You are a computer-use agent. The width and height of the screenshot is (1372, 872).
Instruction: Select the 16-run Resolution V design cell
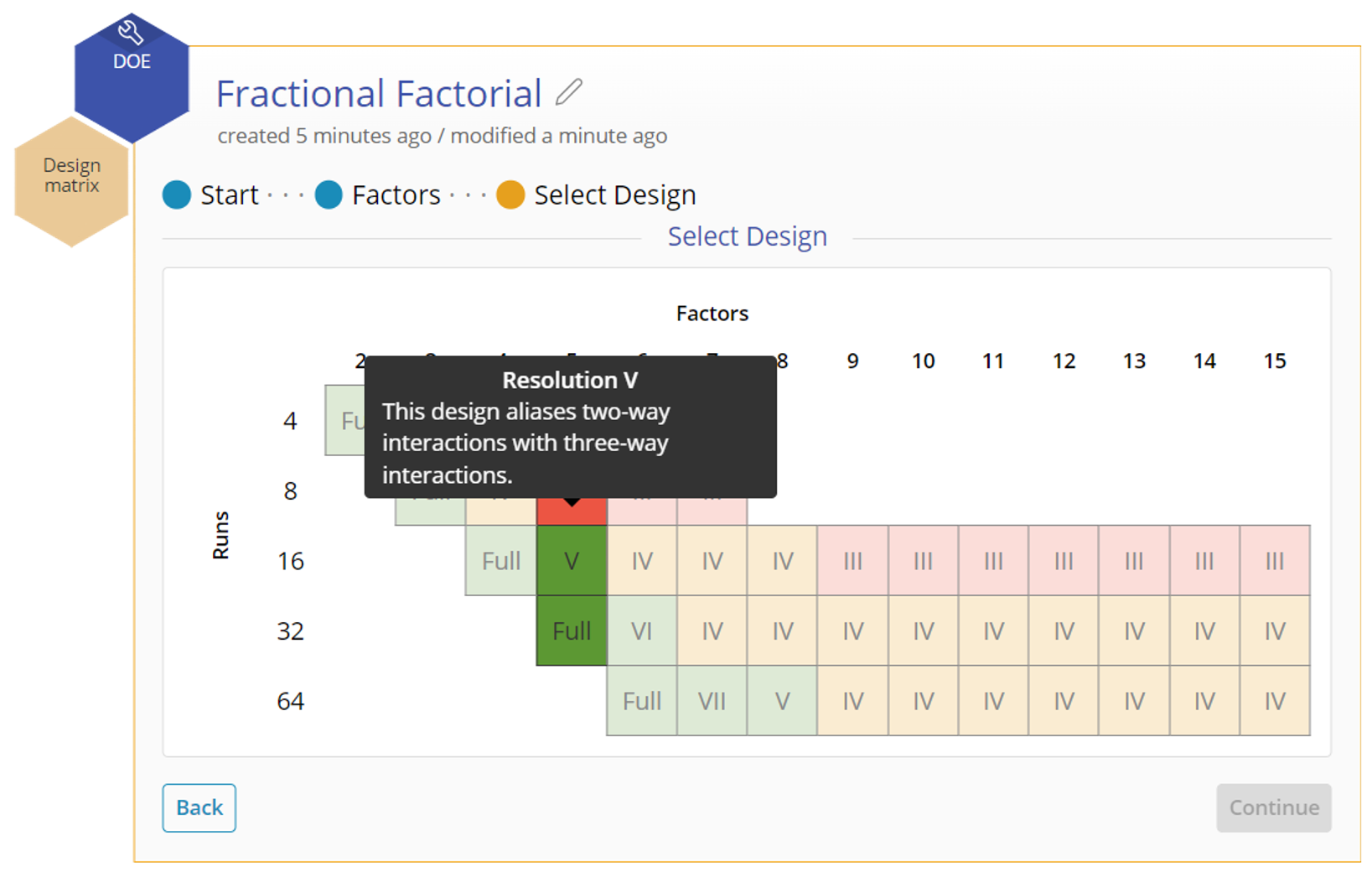572,561
